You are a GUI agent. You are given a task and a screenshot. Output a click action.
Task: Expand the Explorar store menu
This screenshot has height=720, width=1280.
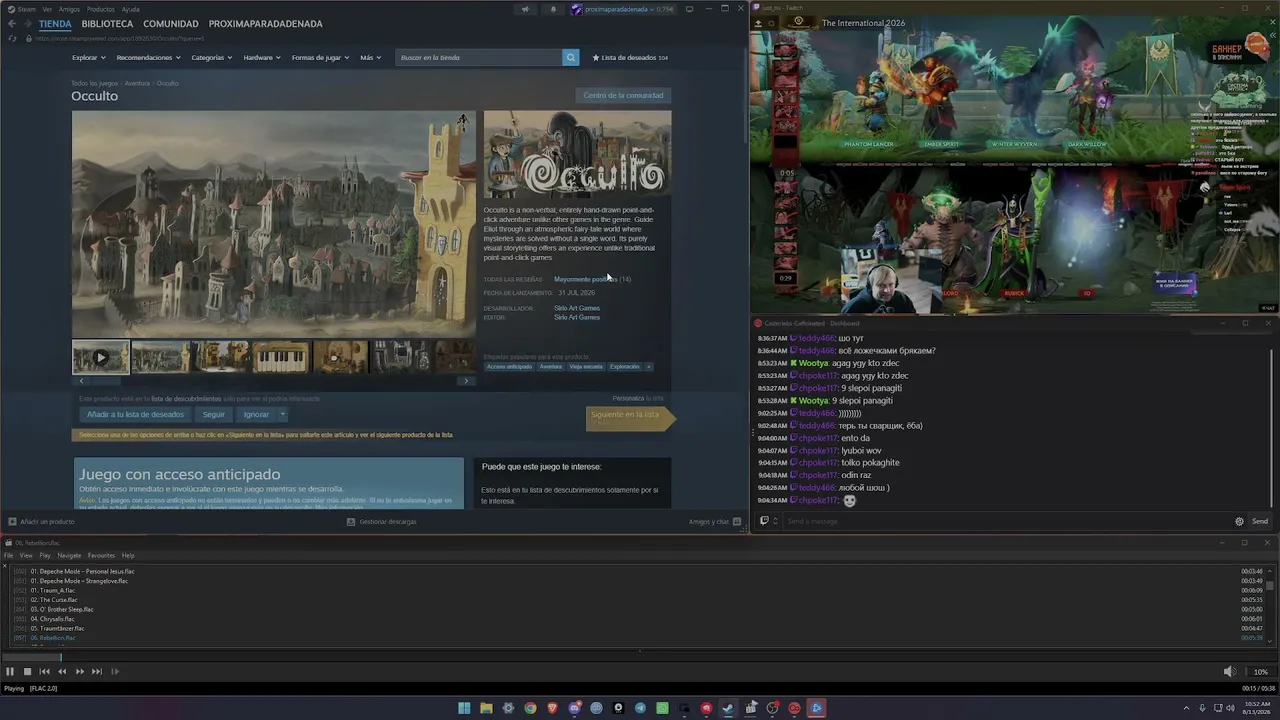pos(88,58)
